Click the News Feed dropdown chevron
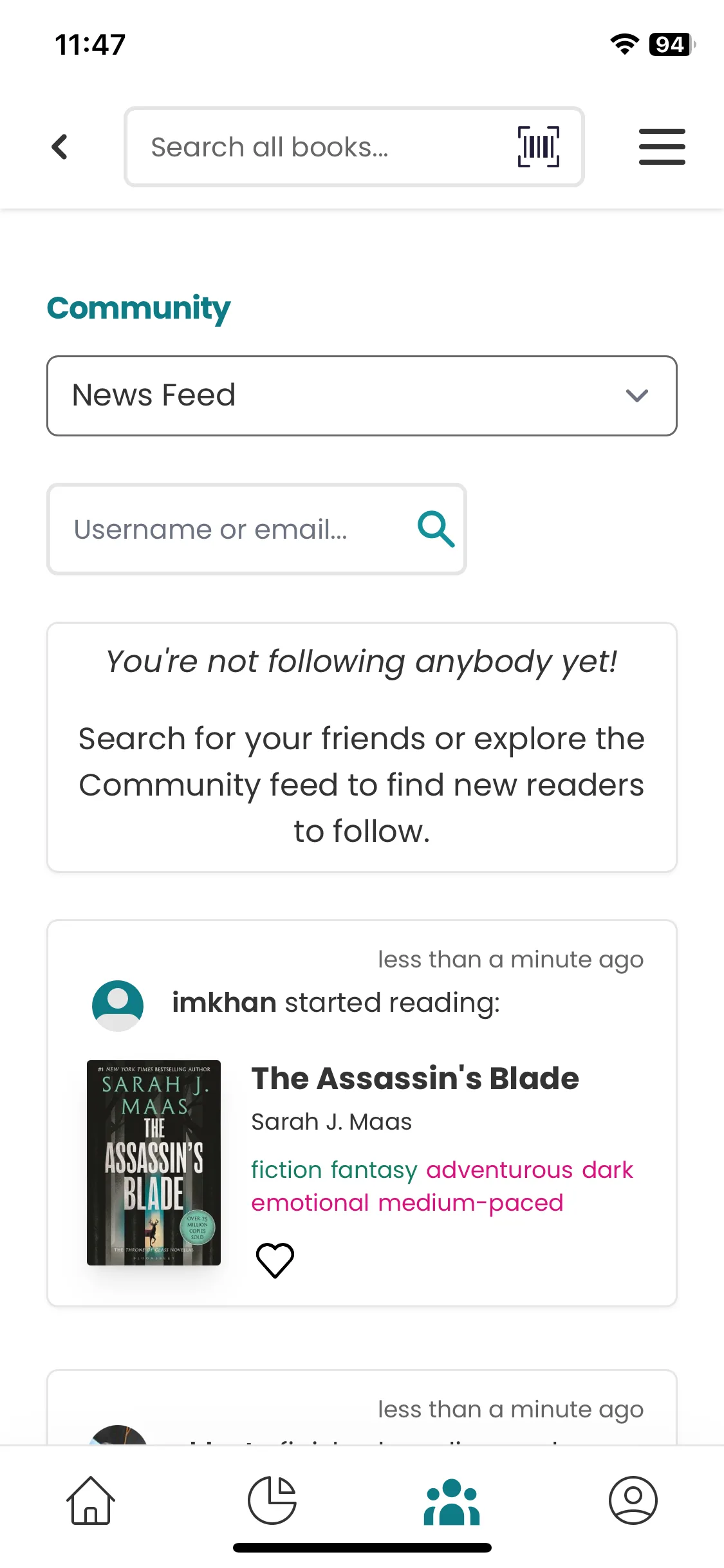 tap(636, 395)
